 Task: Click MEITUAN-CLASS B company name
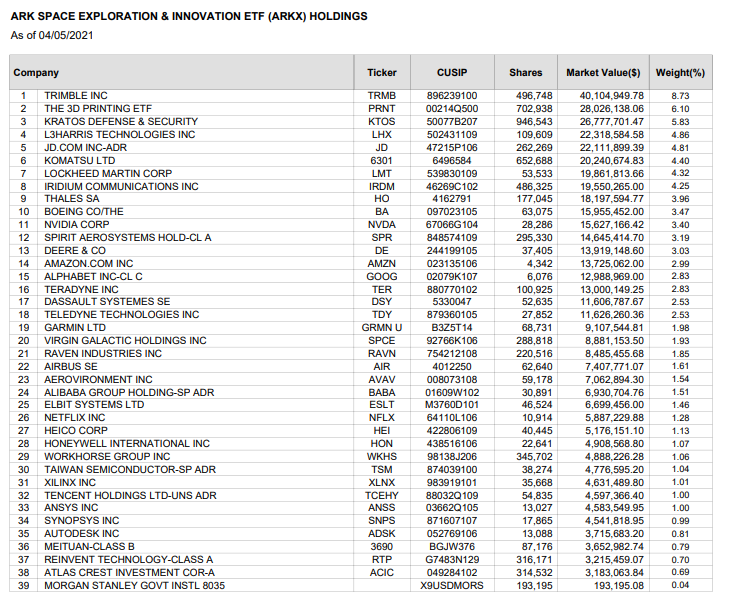(x=89, y=547)
